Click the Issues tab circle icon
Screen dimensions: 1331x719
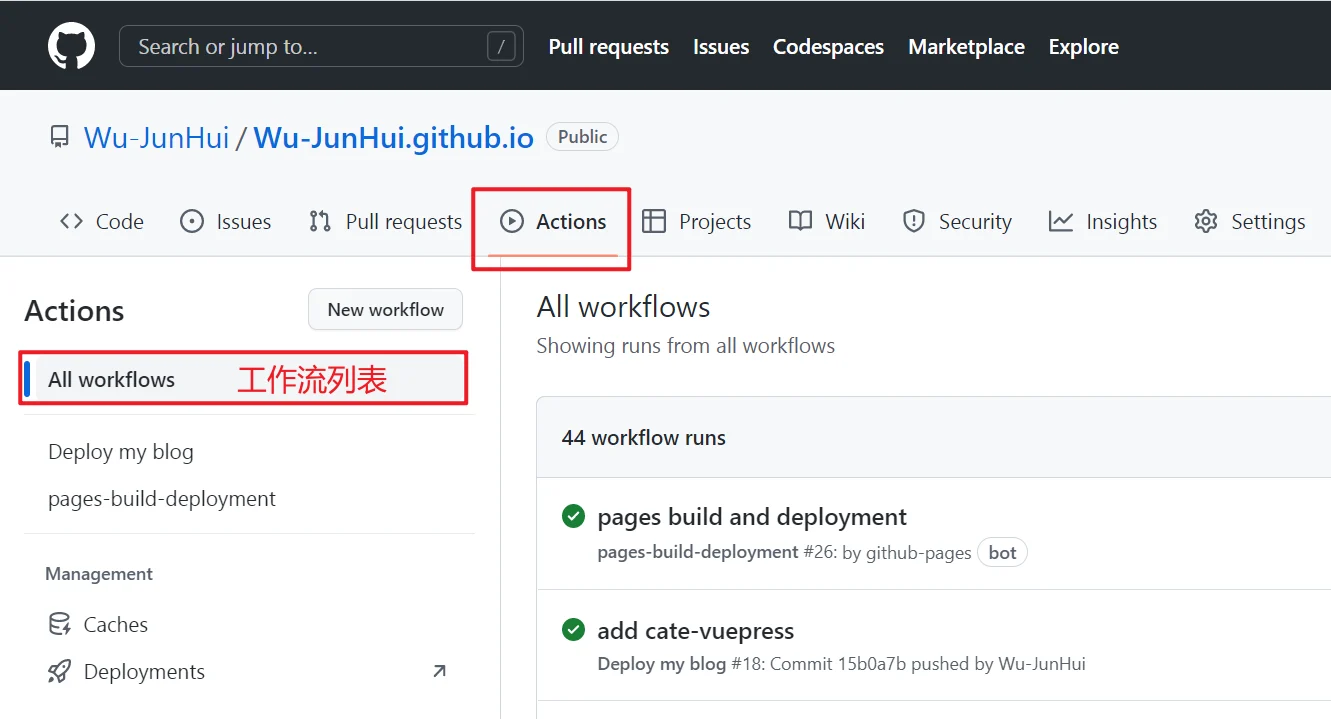(x=192, y=221)
